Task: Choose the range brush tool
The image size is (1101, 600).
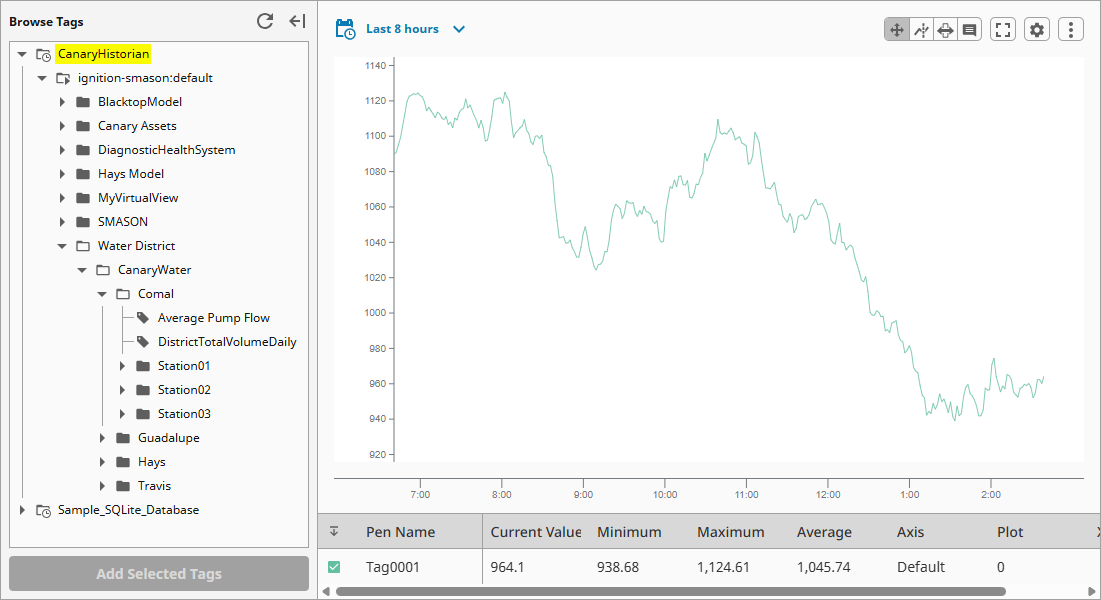Action: 945,30
